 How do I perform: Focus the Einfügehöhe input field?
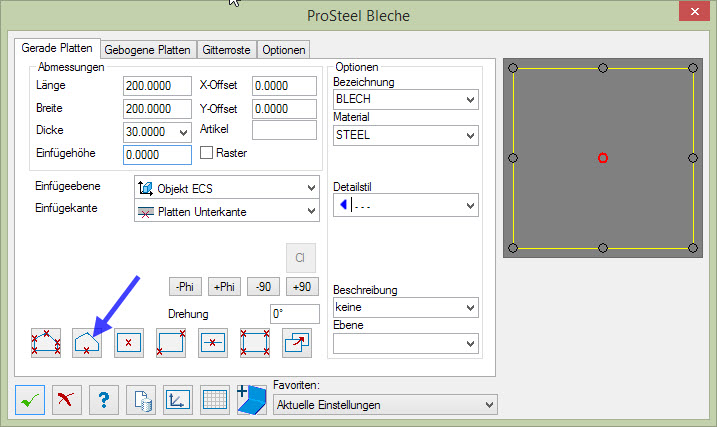(x=157, y=155)
